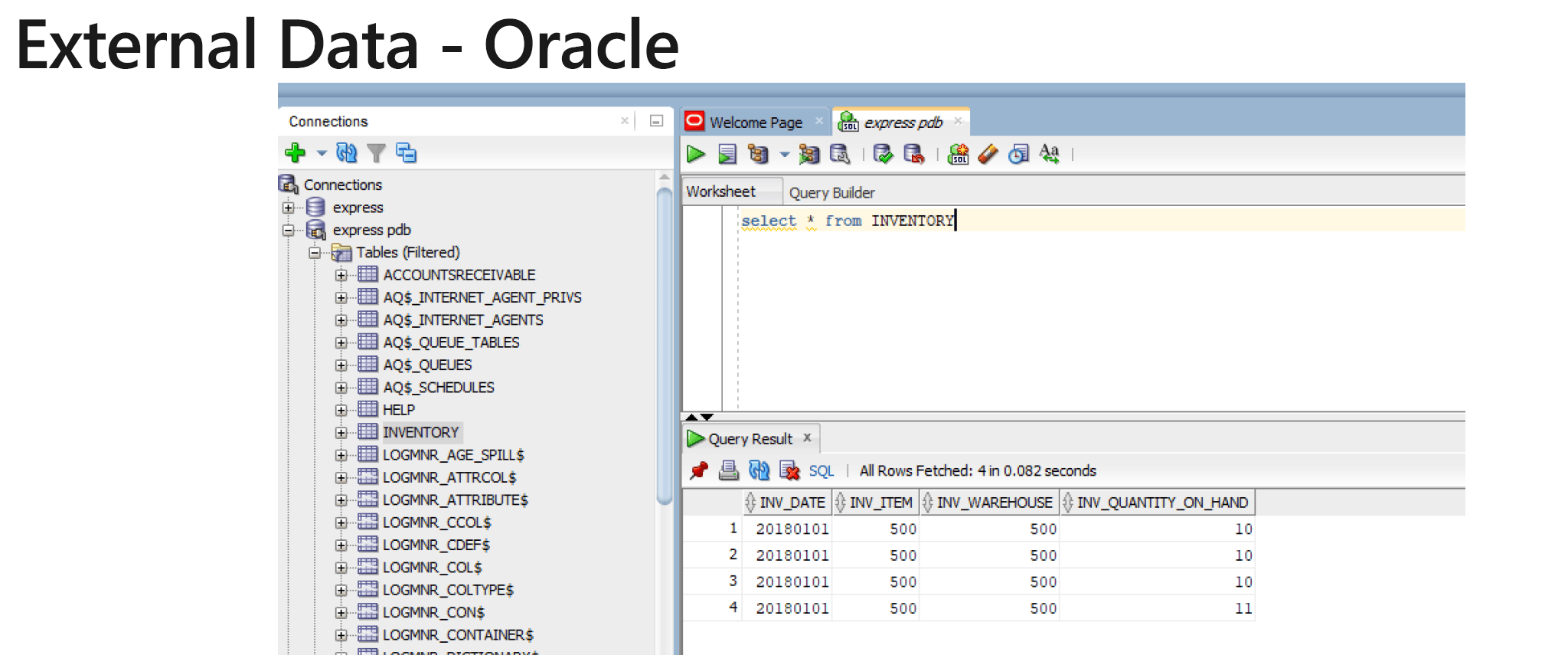Add a new connection with green plus
The height and width of the screenshot is (655, 1568).
[295, 152]
